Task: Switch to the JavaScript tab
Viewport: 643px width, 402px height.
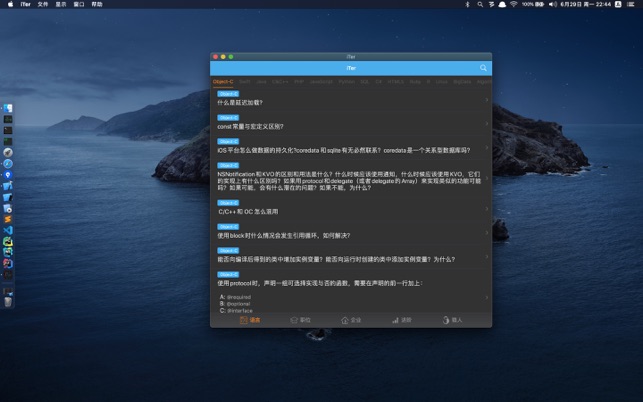Action: [321, 82]
